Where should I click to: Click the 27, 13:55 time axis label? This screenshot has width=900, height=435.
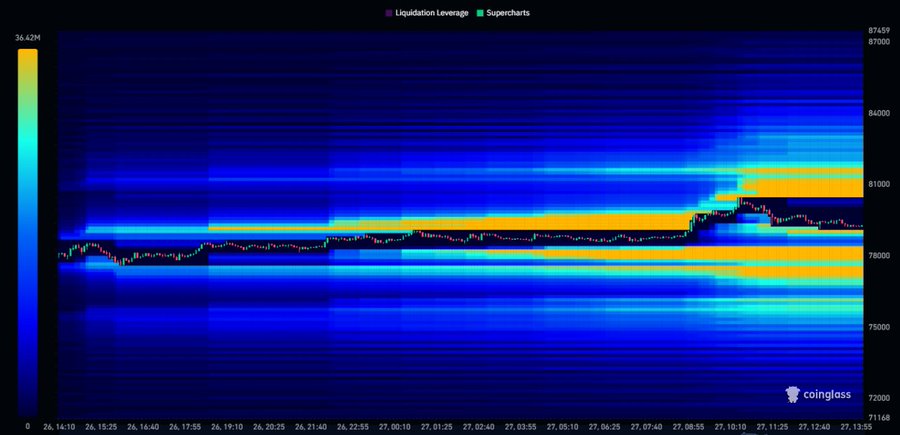point(856,427)
